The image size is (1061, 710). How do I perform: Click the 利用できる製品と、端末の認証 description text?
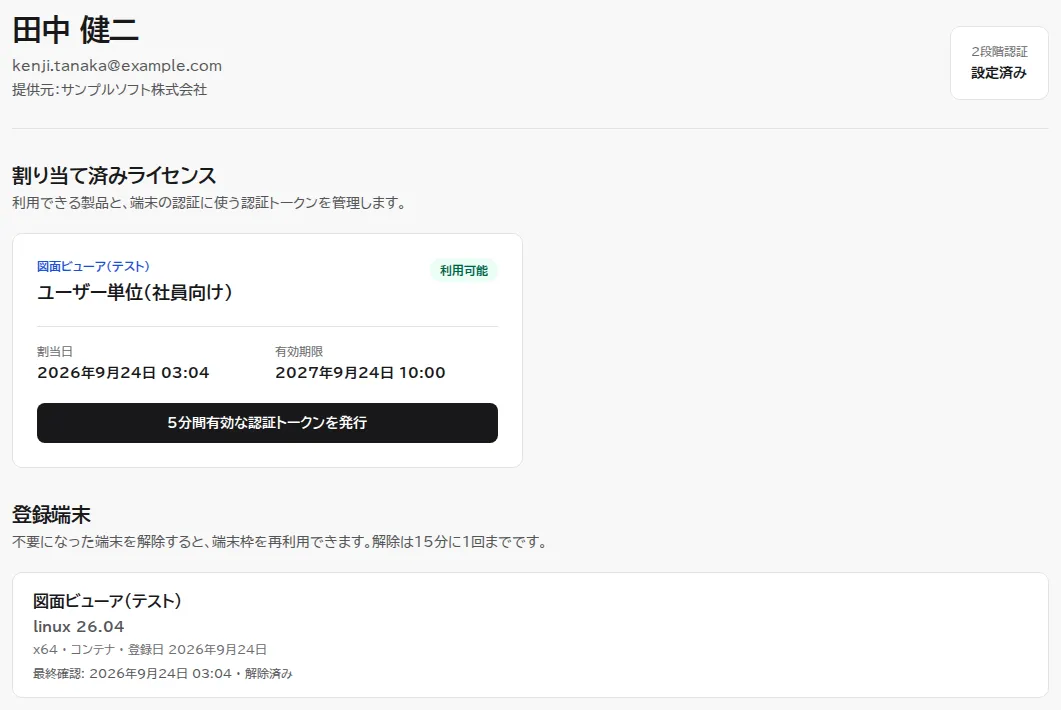coord(209,203)
